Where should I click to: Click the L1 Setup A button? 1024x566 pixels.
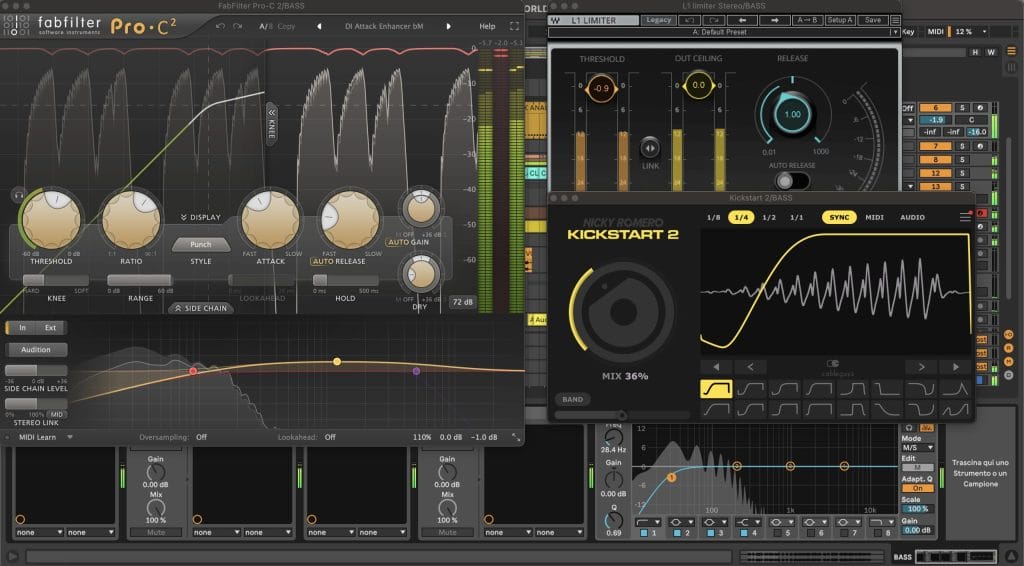pyautogui.click(x=839, y=20)
